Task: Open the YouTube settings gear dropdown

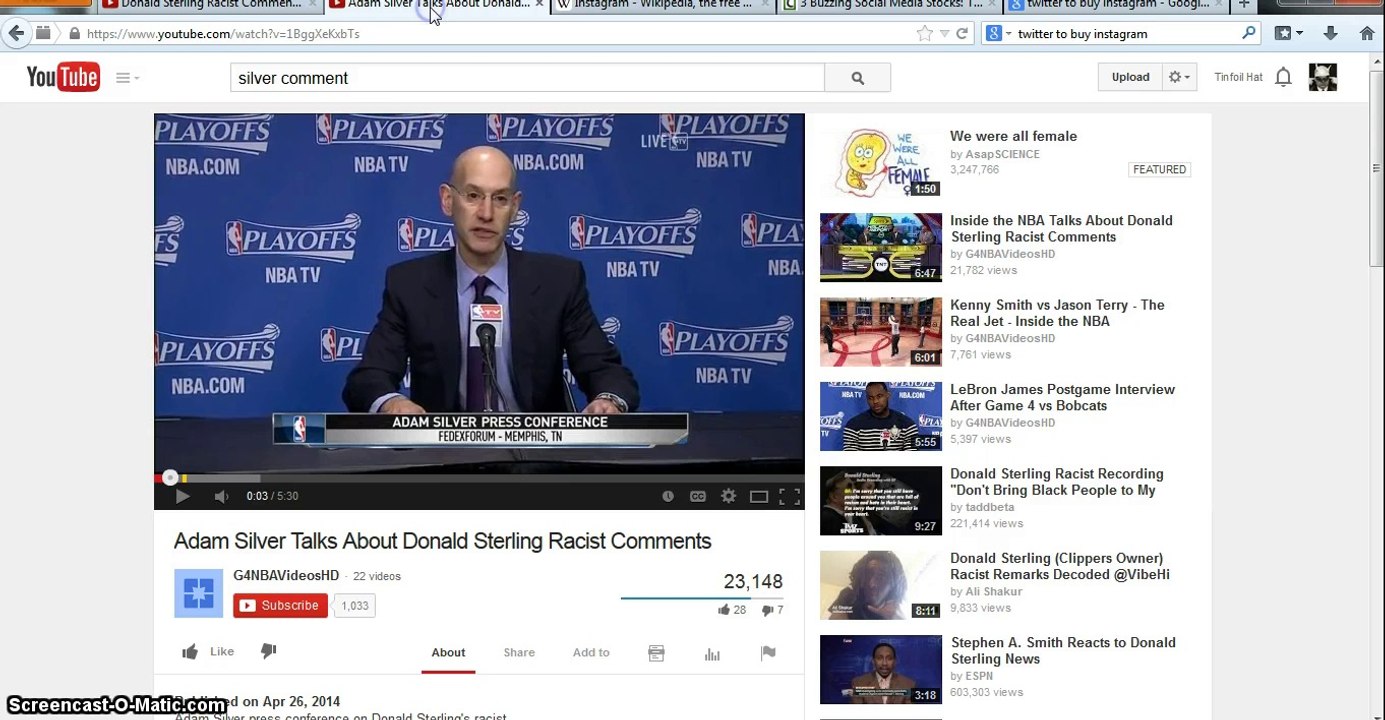Action: pyautogui.click(x=1180, y=77)
